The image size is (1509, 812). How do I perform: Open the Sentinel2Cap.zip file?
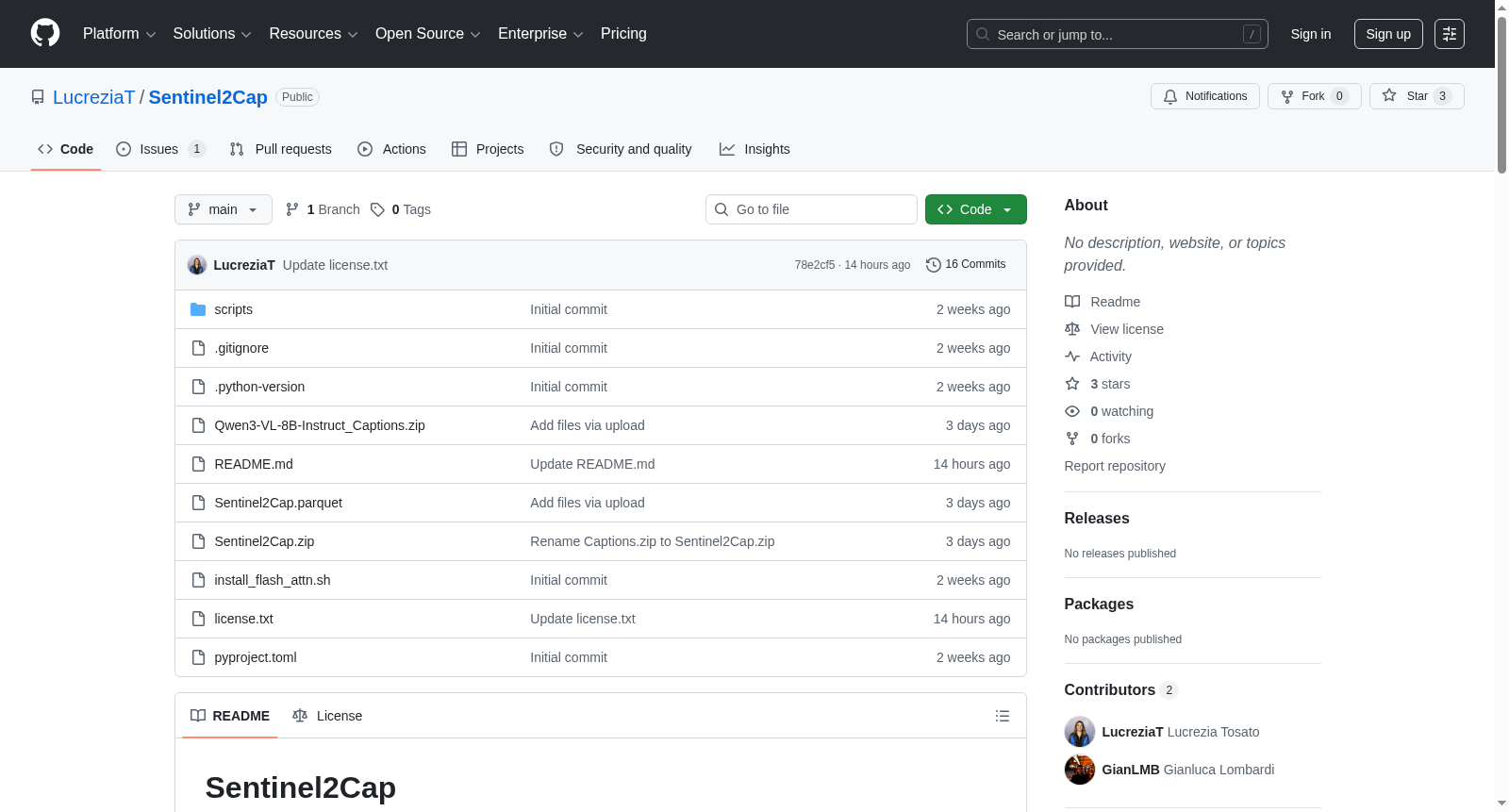tap(264, 541)
